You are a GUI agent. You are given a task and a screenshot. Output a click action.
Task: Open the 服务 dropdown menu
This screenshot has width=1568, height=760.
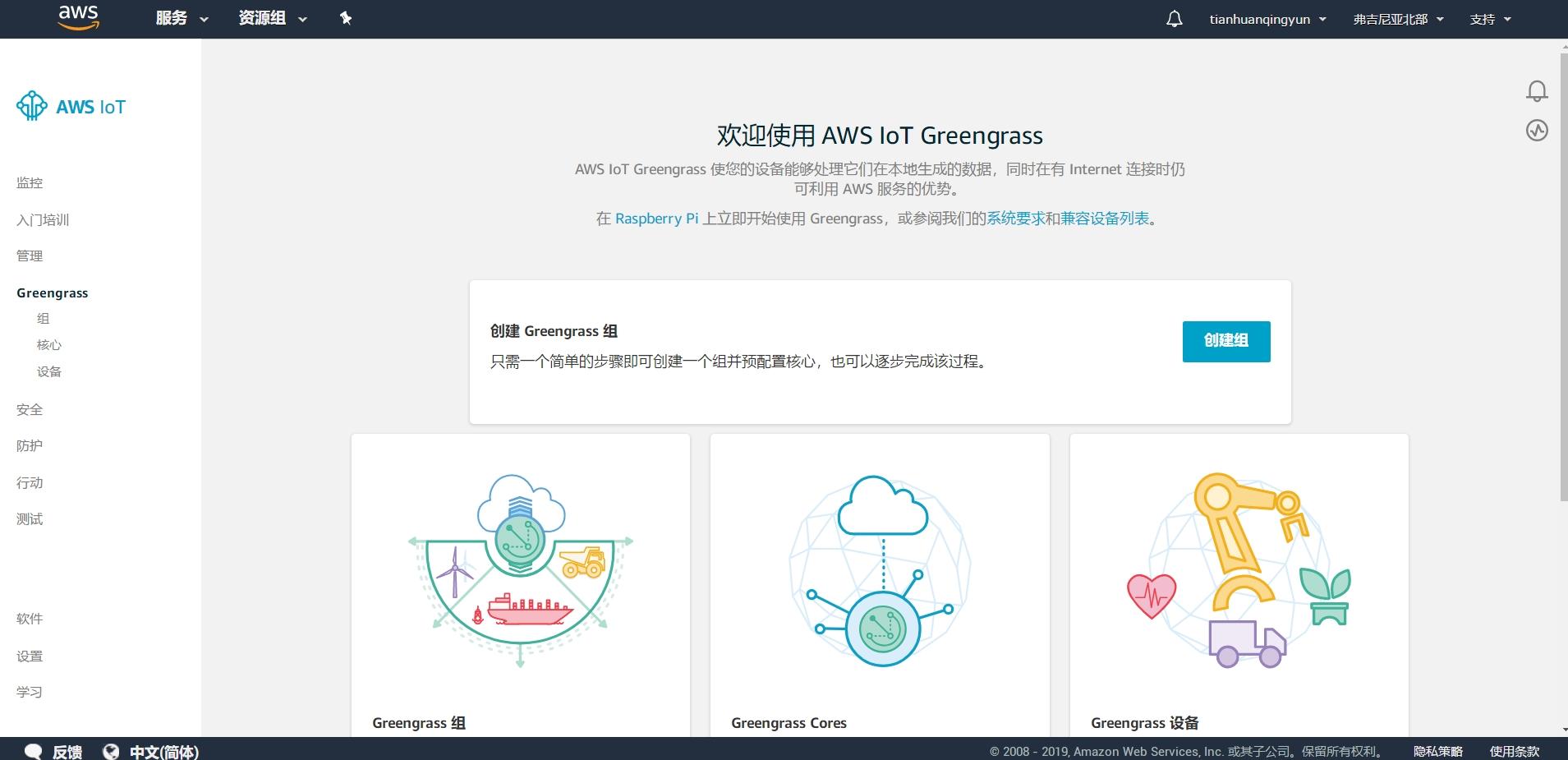[180, 17]
